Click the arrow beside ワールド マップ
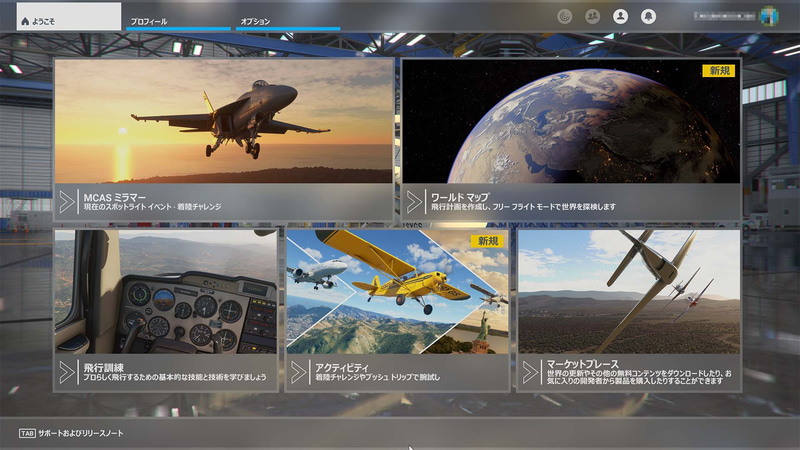The width and height of the screenshot is (800, 450). 414,202
